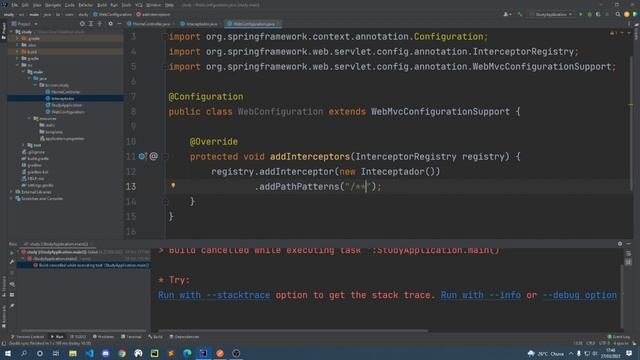This screenshot has width=640, height=360.
Task: Open Visual Studio Code from taskbar
Action: (89, 353)
